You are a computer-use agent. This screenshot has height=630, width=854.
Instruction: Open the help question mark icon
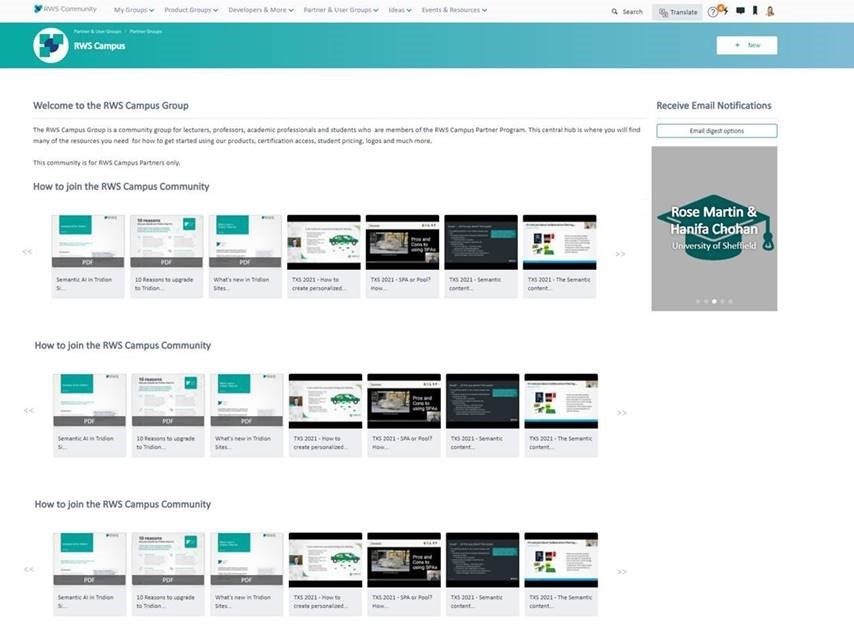(712, 12)
